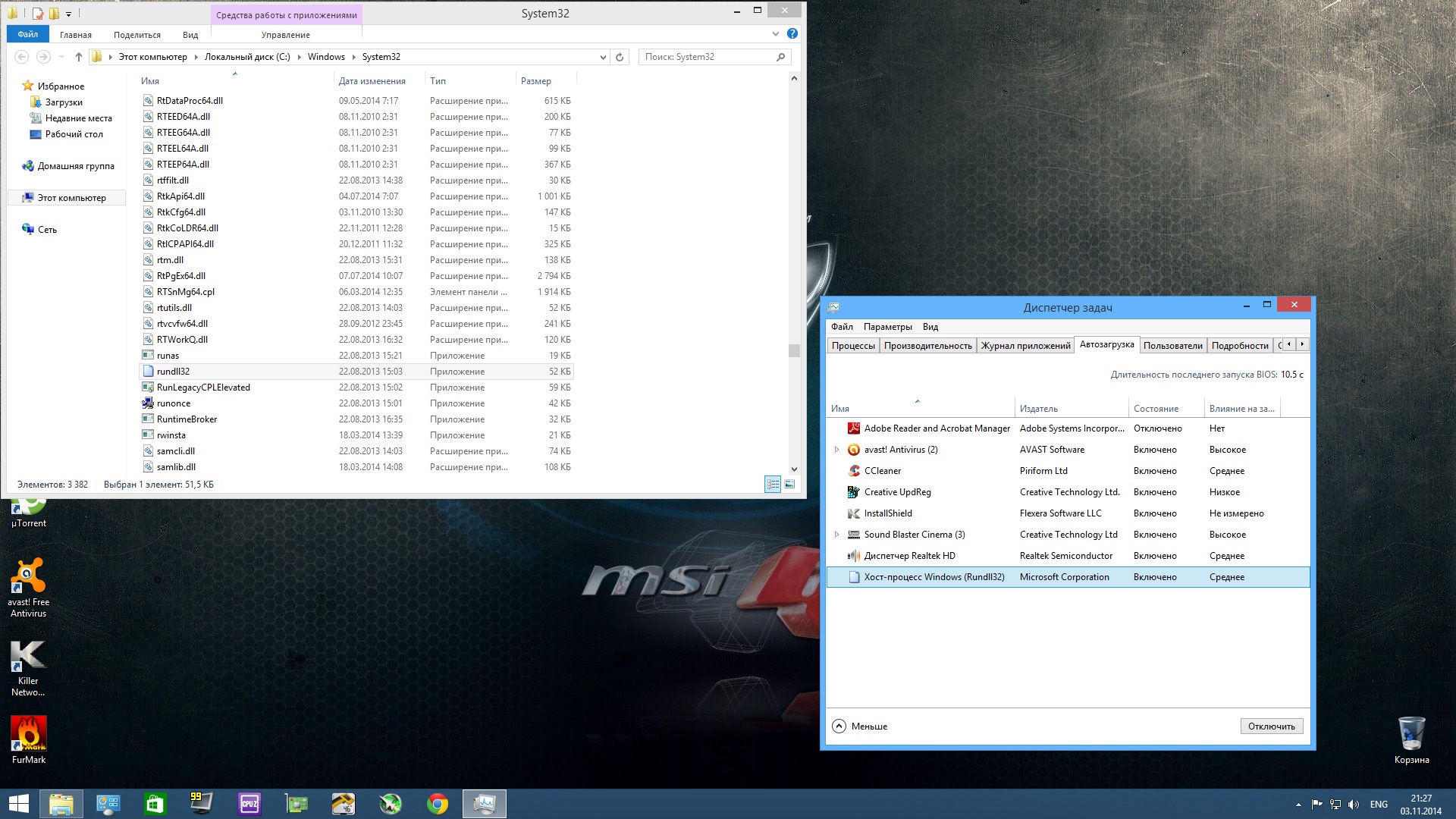Click the Отключить button
This screenshot has height=819, width=1456.
pos(1271,726)
